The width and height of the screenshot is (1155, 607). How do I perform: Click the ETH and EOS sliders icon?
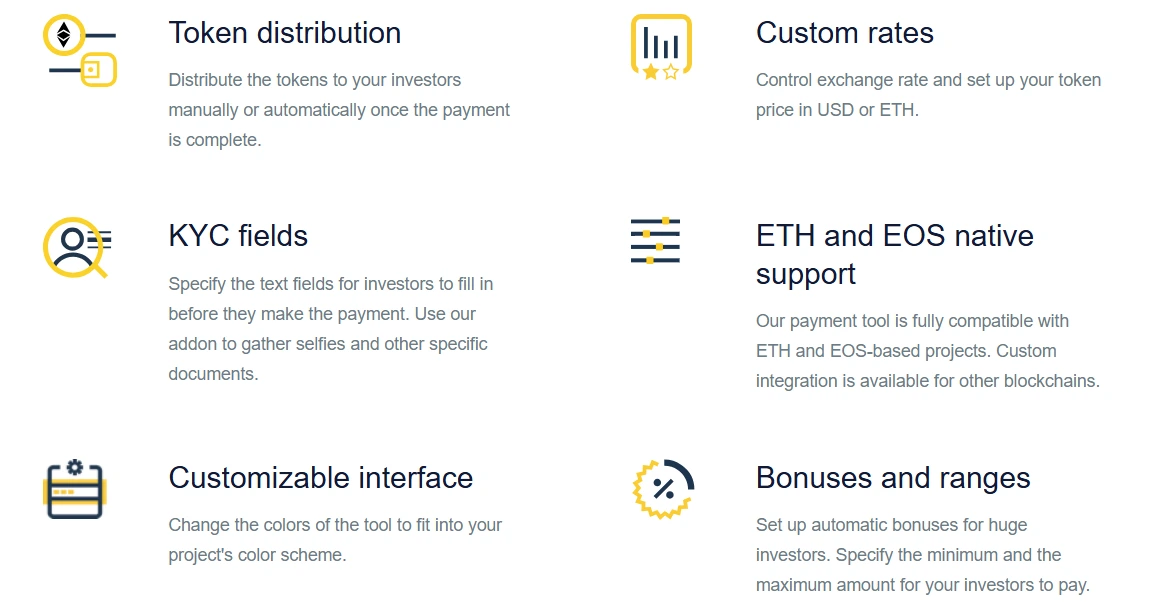point(655,241)
